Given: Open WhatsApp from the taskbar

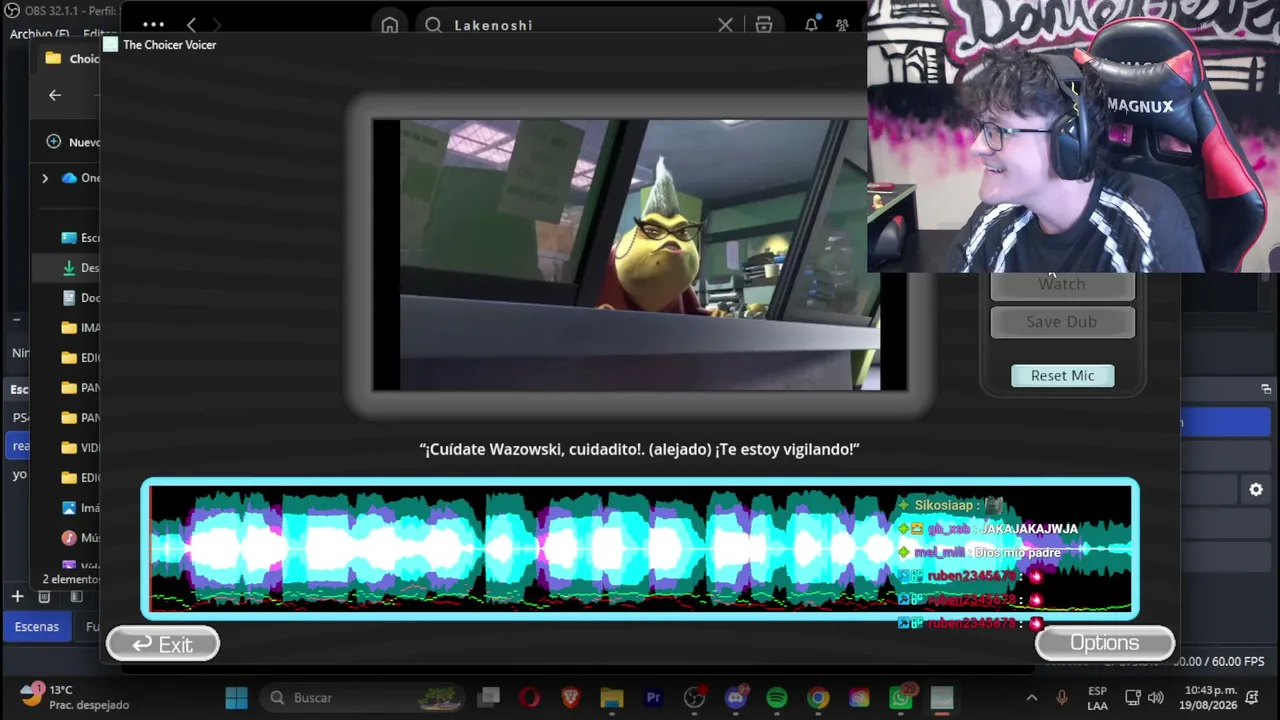Looking at the screenshot, I should tap(901, 698).
